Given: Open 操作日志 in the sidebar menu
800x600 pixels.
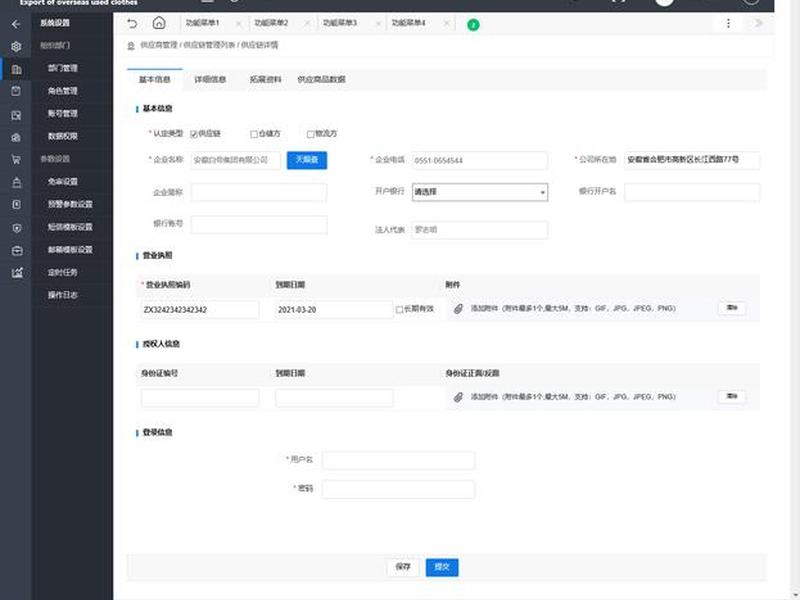Looking at the screenshot, I should (63, 295).
